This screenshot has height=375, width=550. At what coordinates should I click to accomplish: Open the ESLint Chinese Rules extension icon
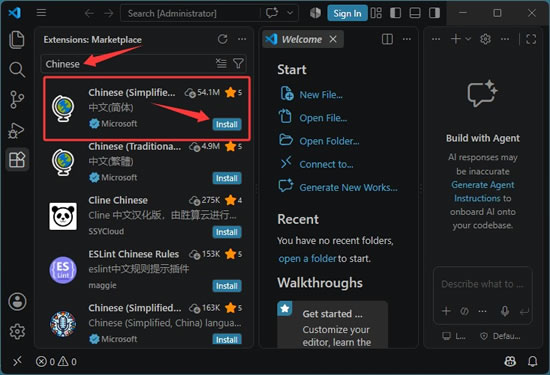click(63, 270)
